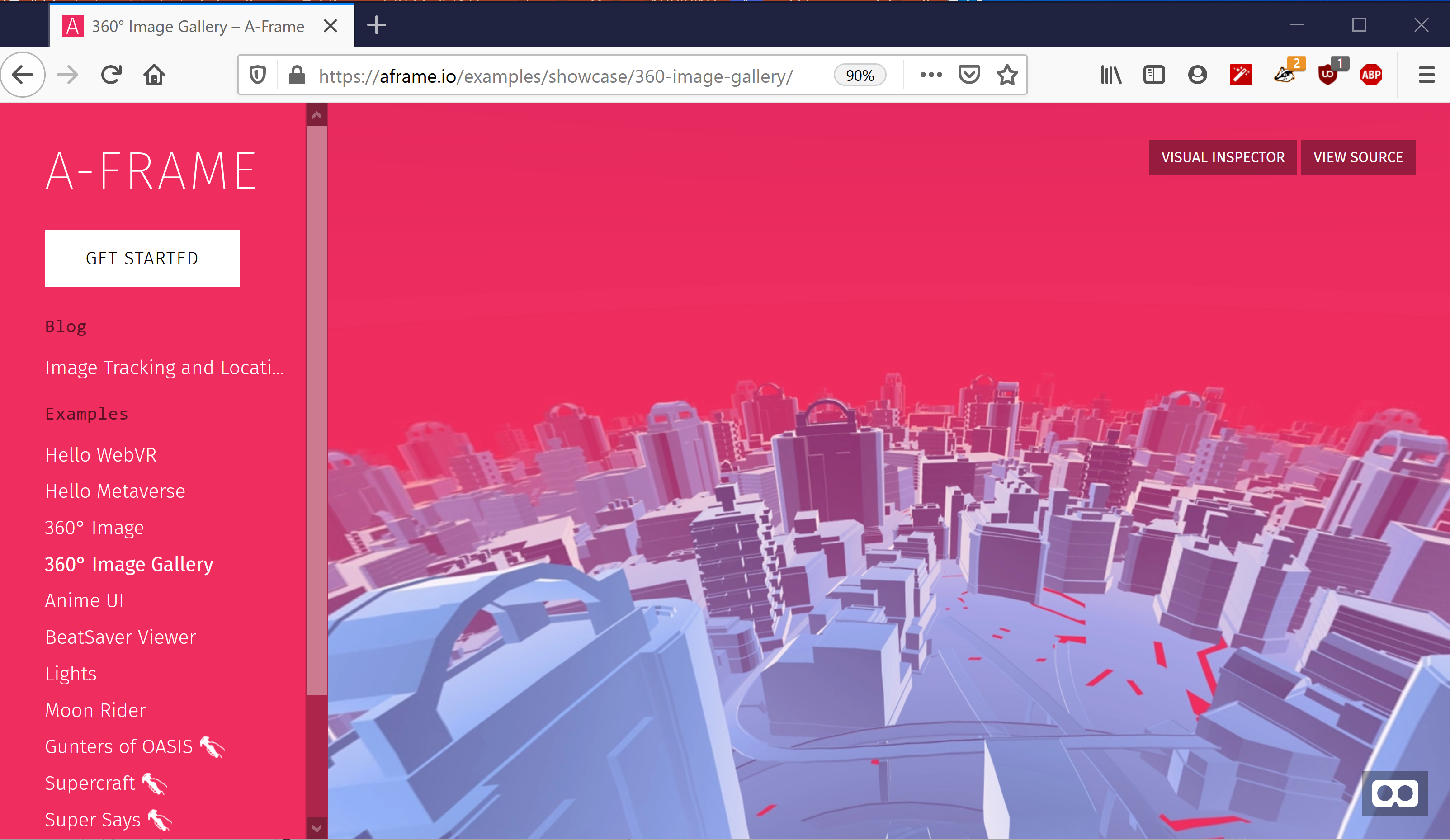Open page actions three-dot menu

pos(931,75)
